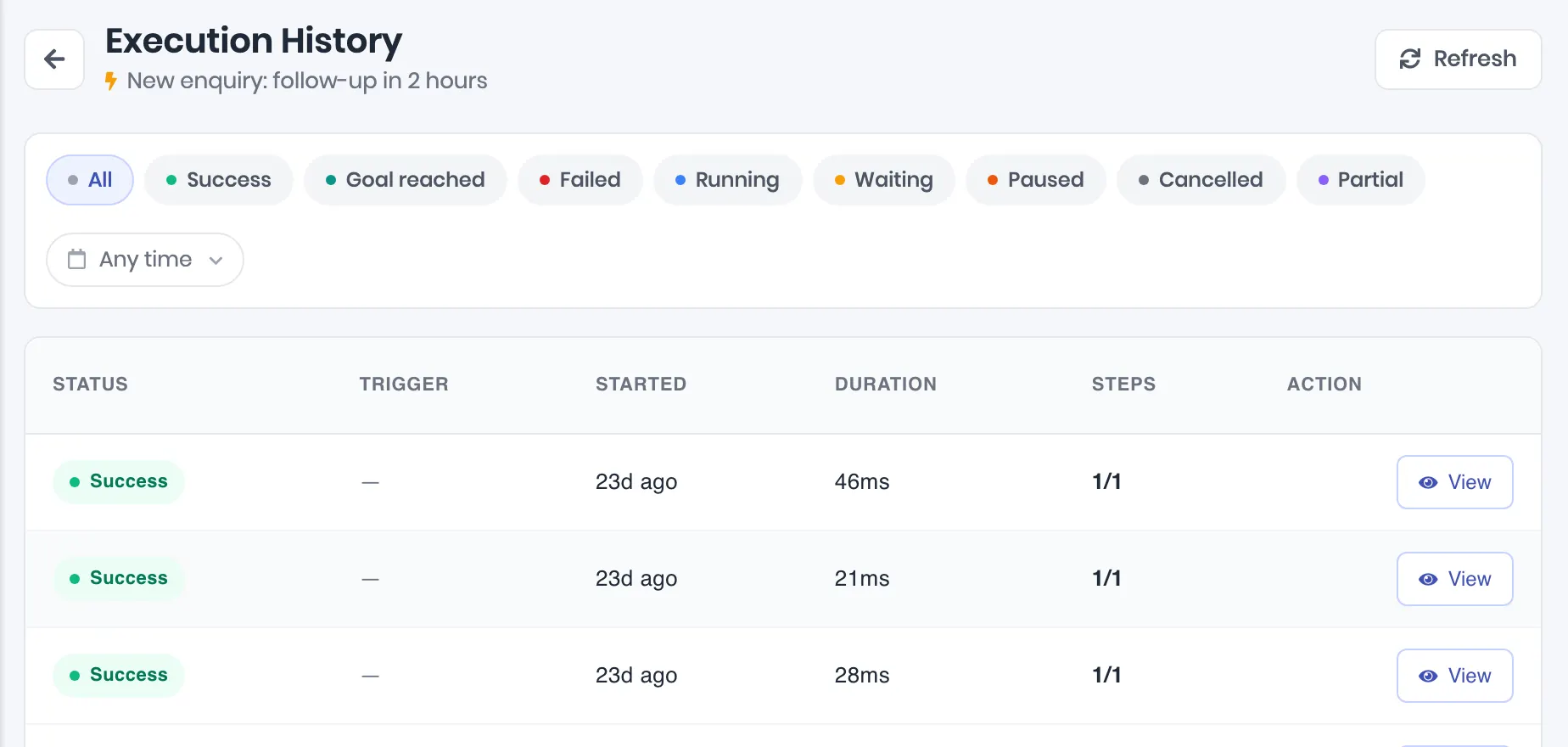Filter by Goal reached status
1568x747 pixels.
(406, 180)
